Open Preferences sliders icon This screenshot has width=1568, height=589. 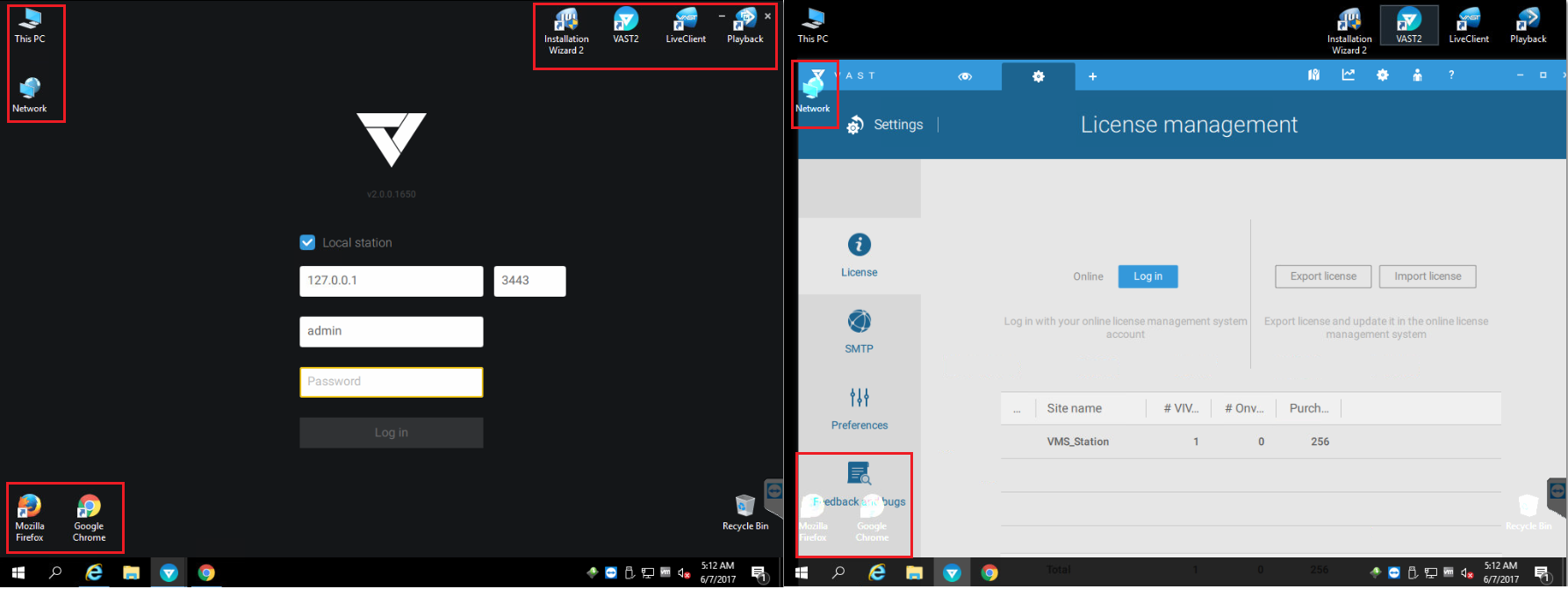click(859, 407)
